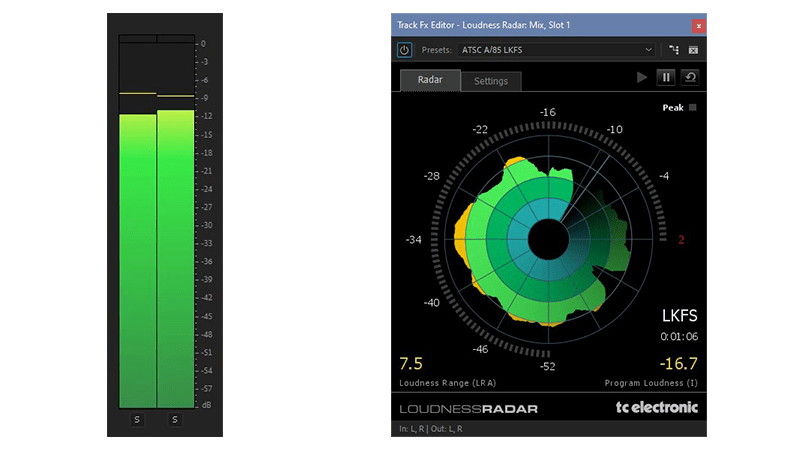Image resolution: width=800 pixels, height=450 pixels.
Task: Click the LOUDNESSRADAR logo text
Action: pos(468,409)
